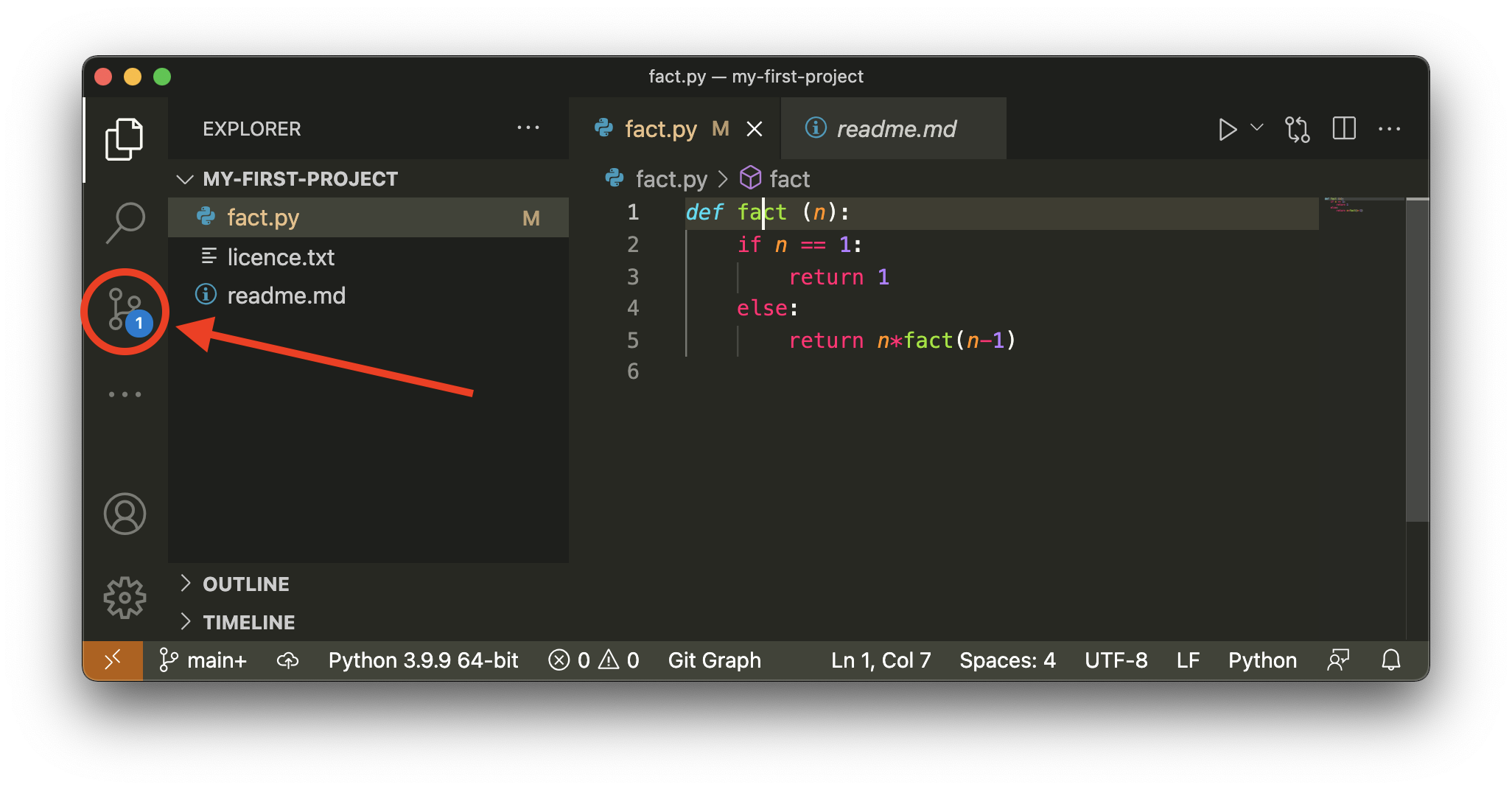This screenshot has width=1512, height=790.
Task: Close the fact.py tab
Action: click(754, 130)
